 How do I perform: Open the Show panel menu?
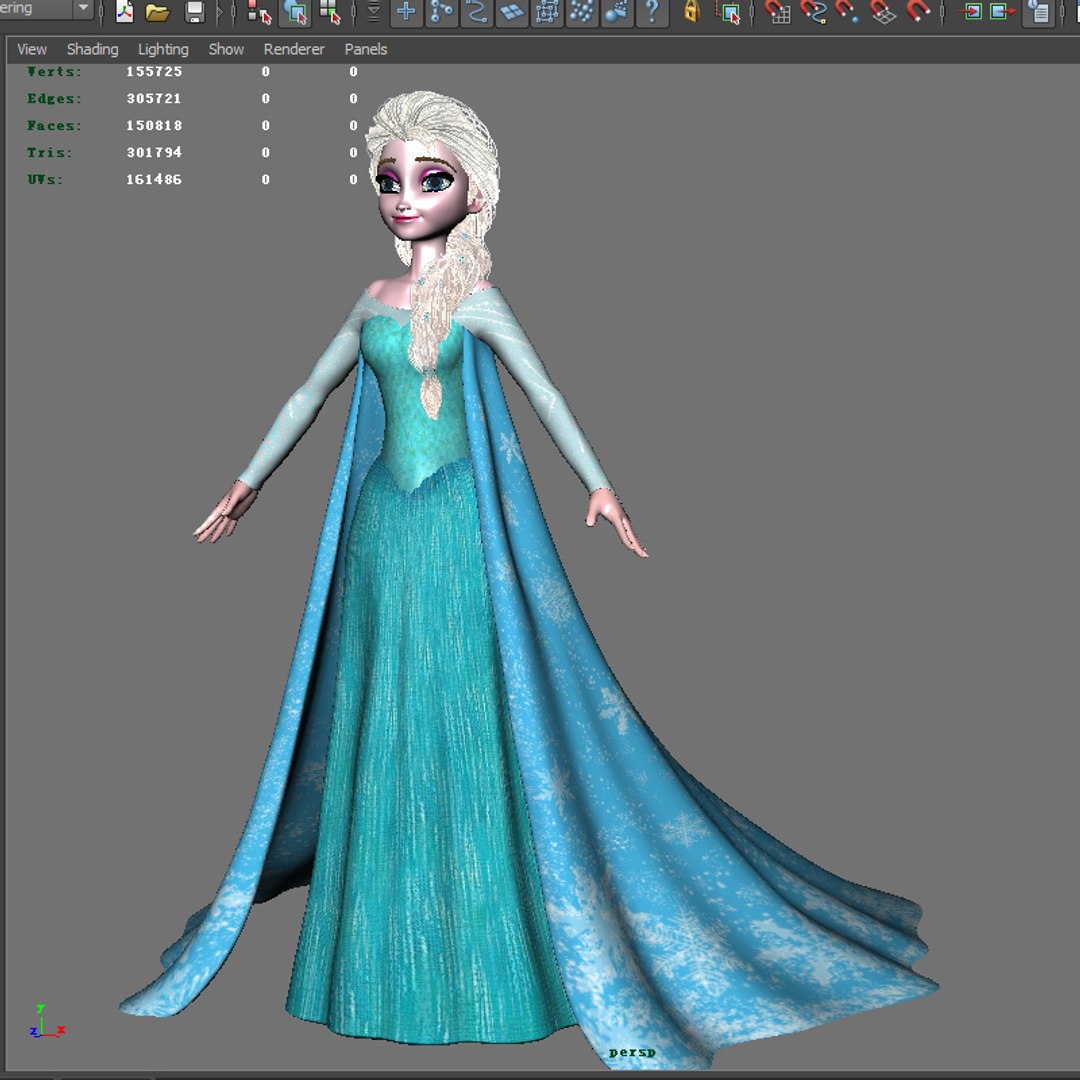(x=226, y=49)
